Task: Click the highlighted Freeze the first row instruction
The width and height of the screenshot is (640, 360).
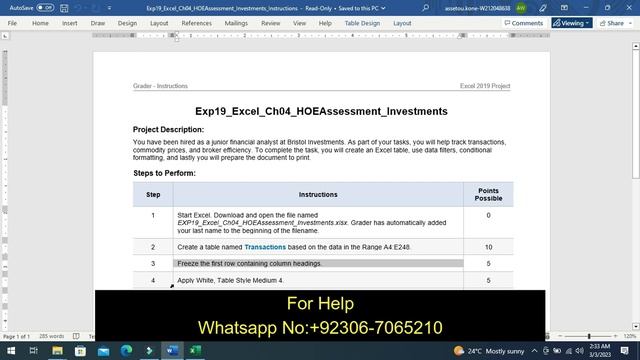Action: (x=318, y=264)
